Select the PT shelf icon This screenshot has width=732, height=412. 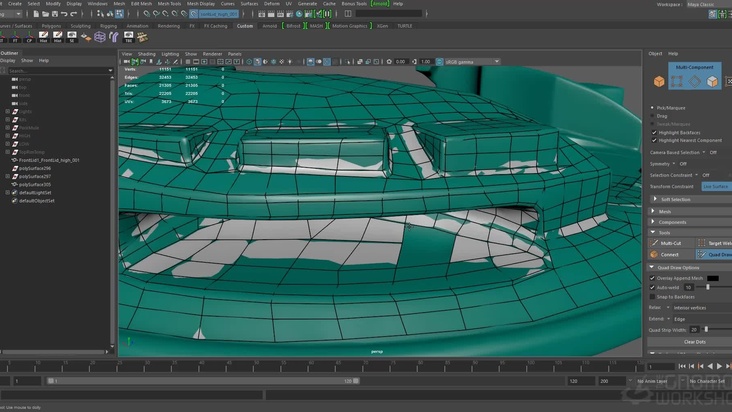click(x=15, y=37)
